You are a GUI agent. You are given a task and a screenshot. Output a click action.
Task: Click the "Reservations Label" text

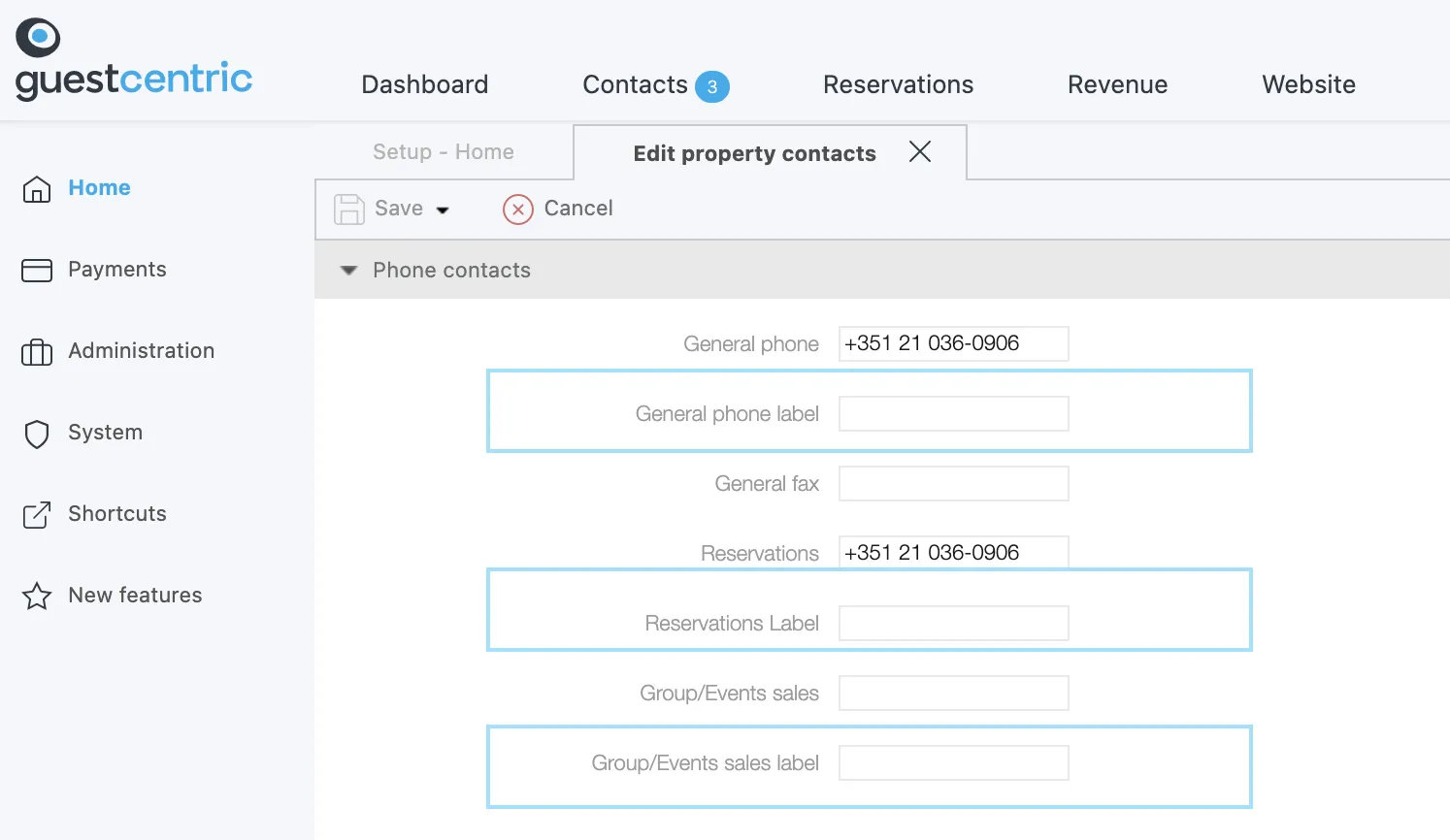[732, 624]
